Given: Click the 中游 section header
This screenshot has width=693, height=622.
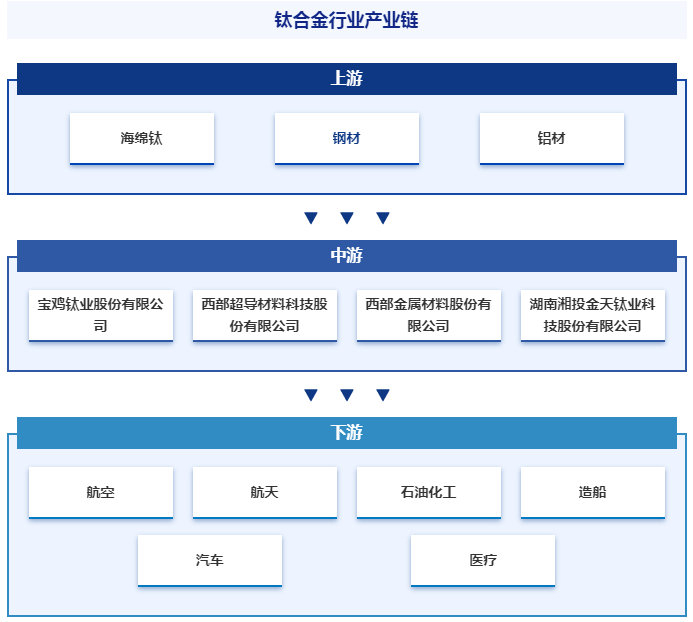Looking at the screenshot, I should (x=347, y=256).
